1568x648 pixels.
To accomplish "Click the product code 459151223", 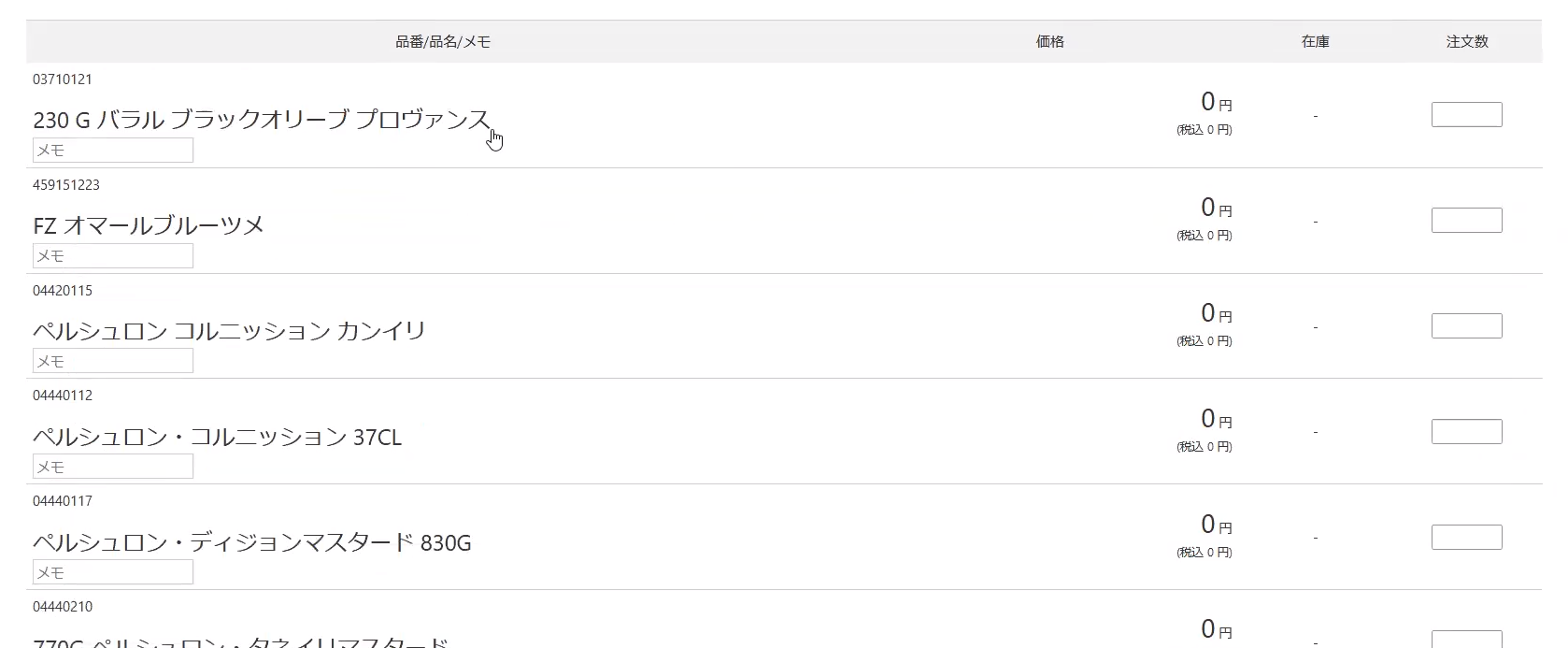I will click(x=66, y=185).
